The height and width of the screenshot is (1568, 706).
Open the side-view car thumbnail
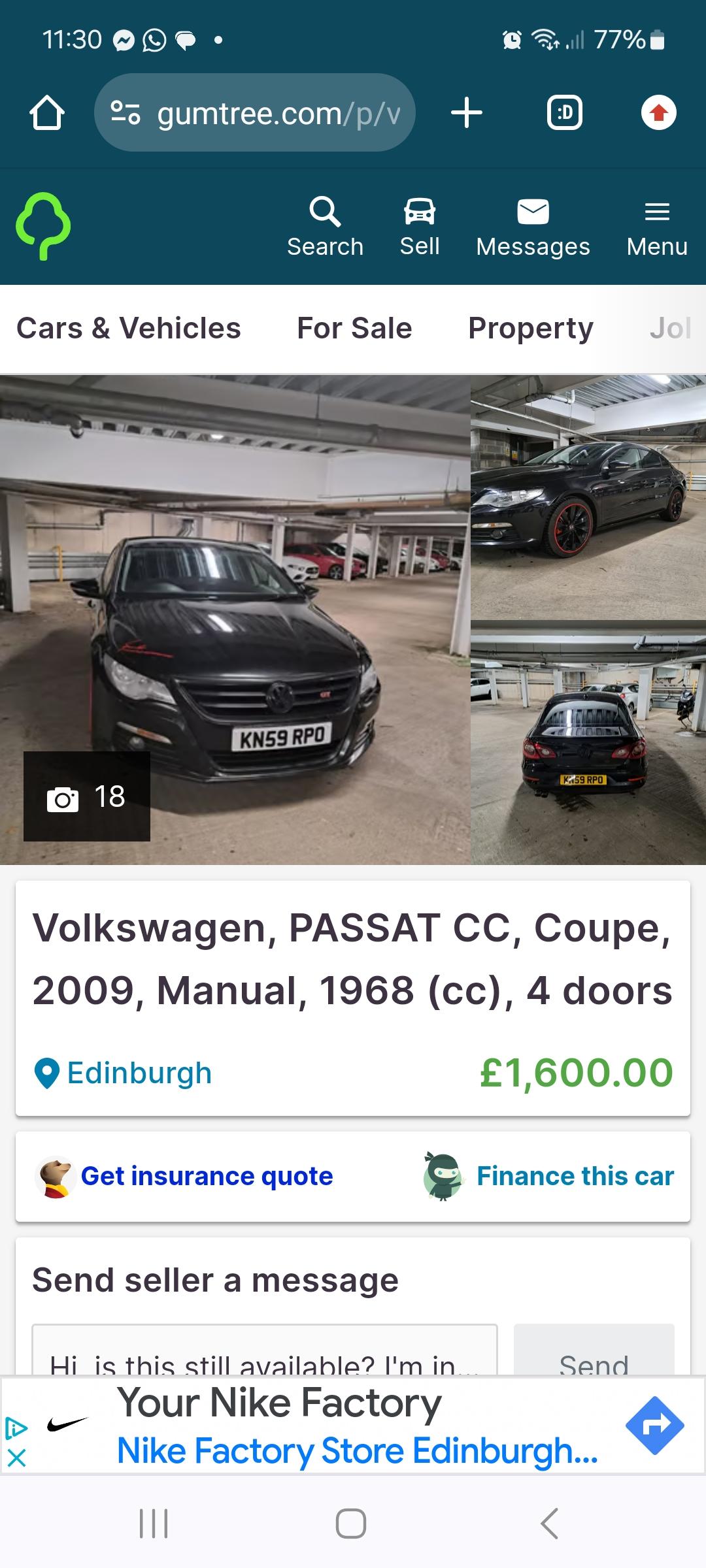click(x=588, y=497)
